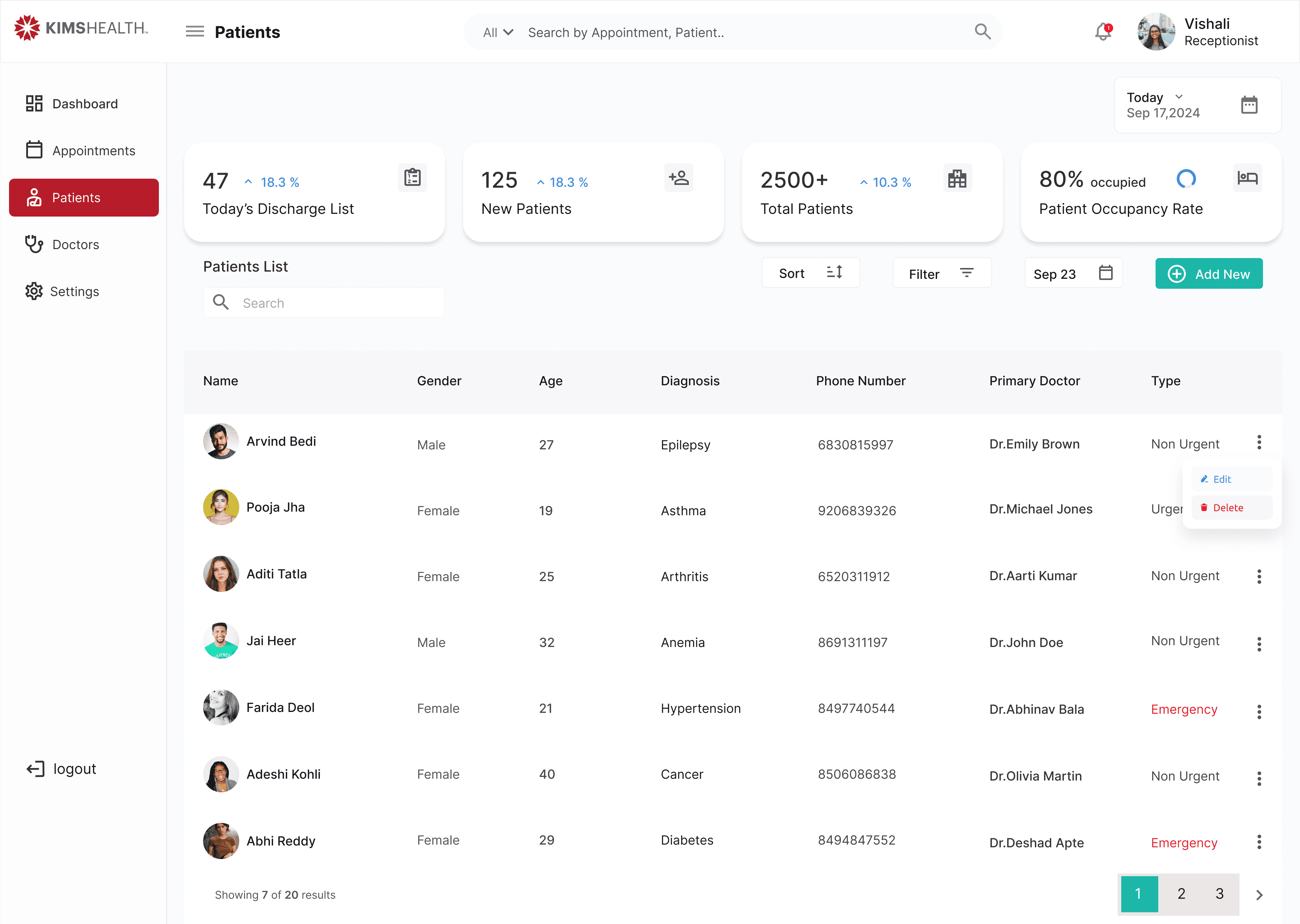The width and height of the screenshot is (1300, 924).
Task: Expand the All search category dropdown
Action: click(x=498, y=32)
